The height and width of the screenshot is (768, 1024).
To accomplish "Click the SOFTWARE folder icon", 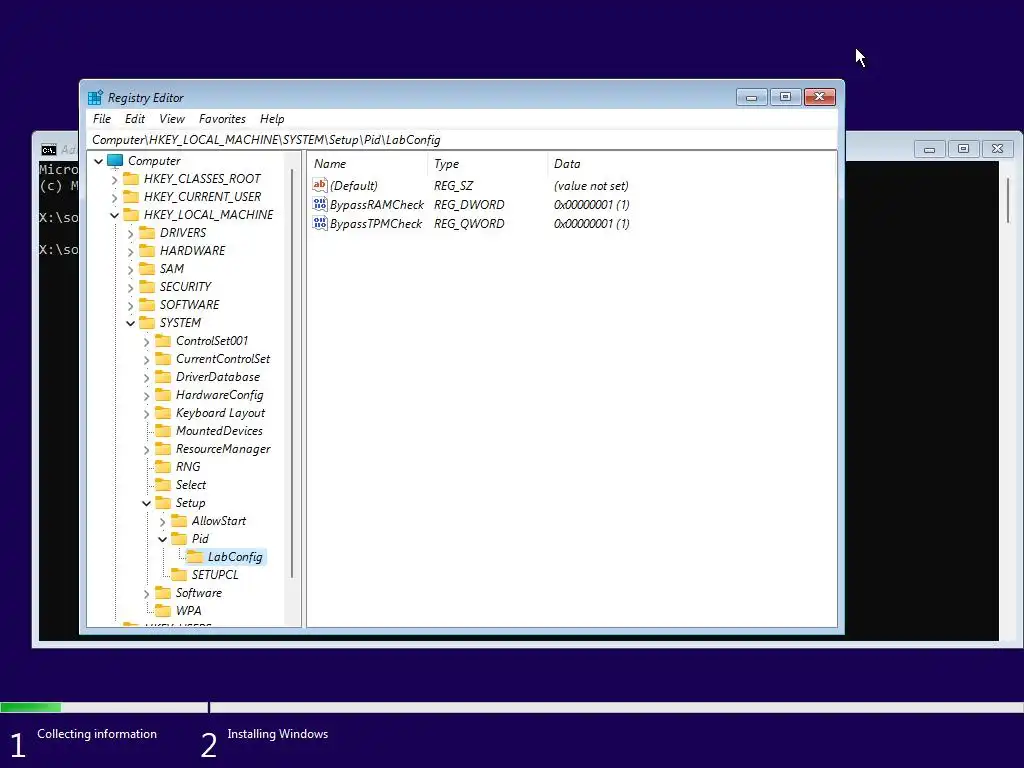I will click(148, 304).
